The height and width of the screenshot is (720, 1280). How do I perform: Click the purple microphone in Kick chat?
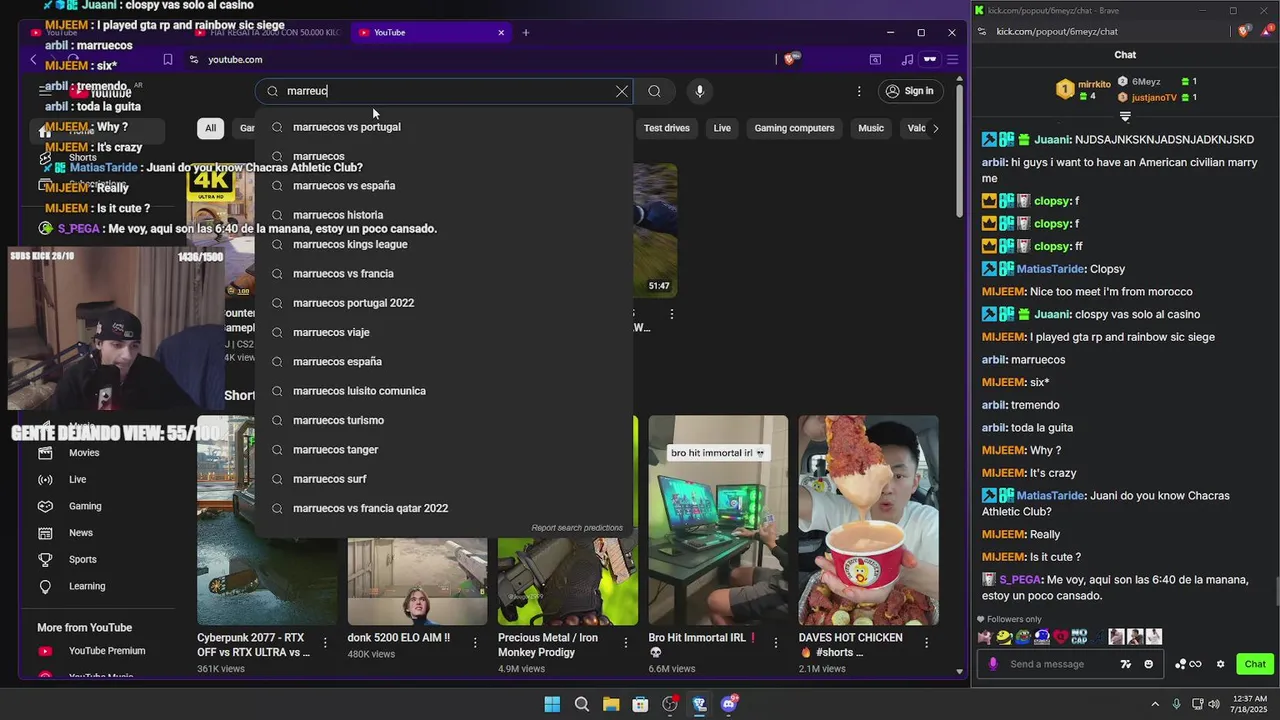pyautogui.click(x=993, y=664)
